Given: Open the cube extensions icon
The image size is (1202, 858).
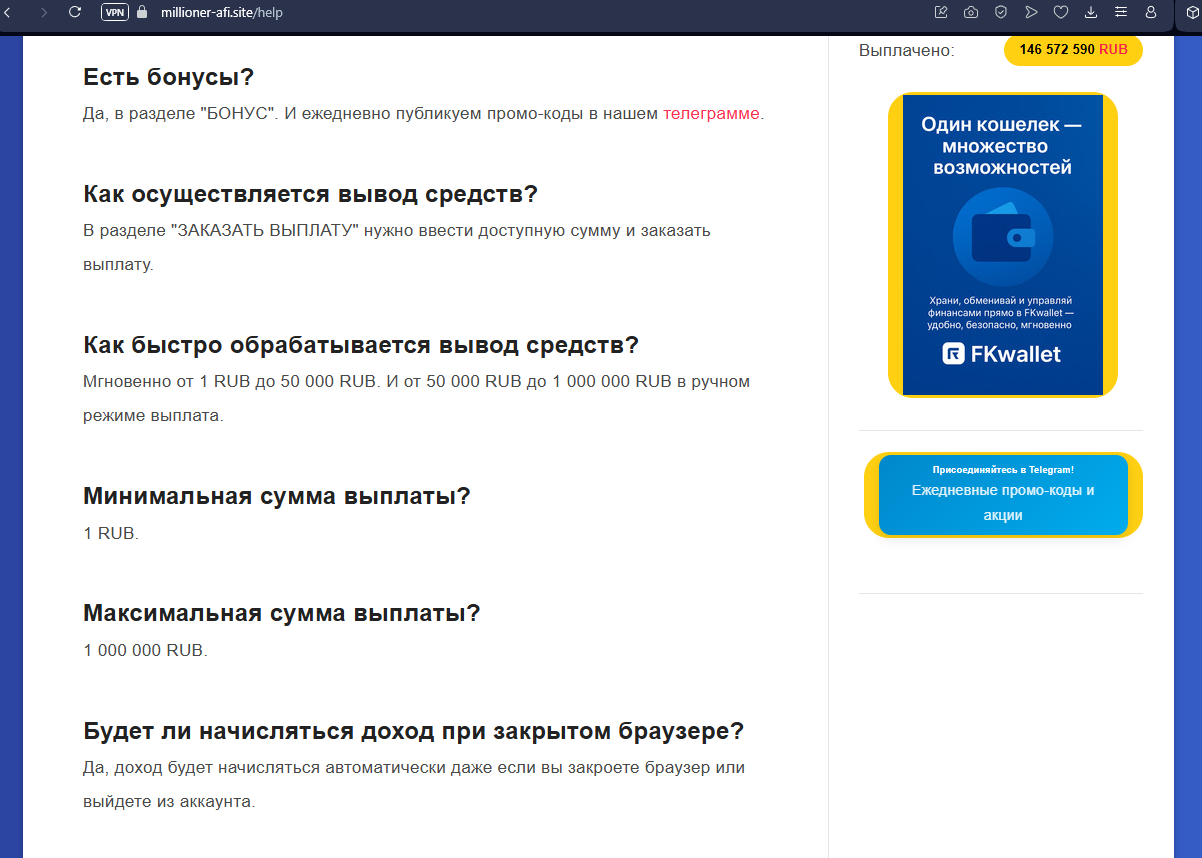Looking at the screenshot, I should click(1192, 12).
